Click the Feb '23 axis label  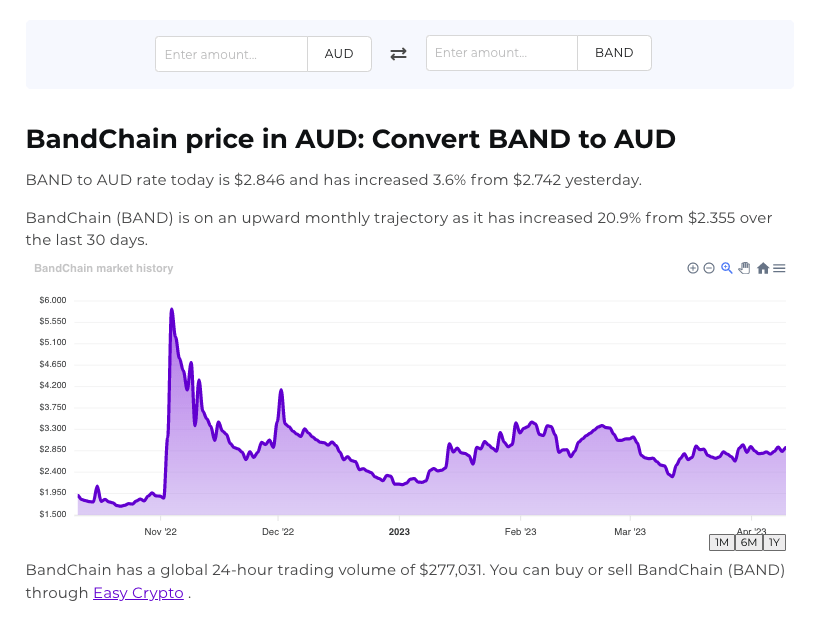point(520,532)
